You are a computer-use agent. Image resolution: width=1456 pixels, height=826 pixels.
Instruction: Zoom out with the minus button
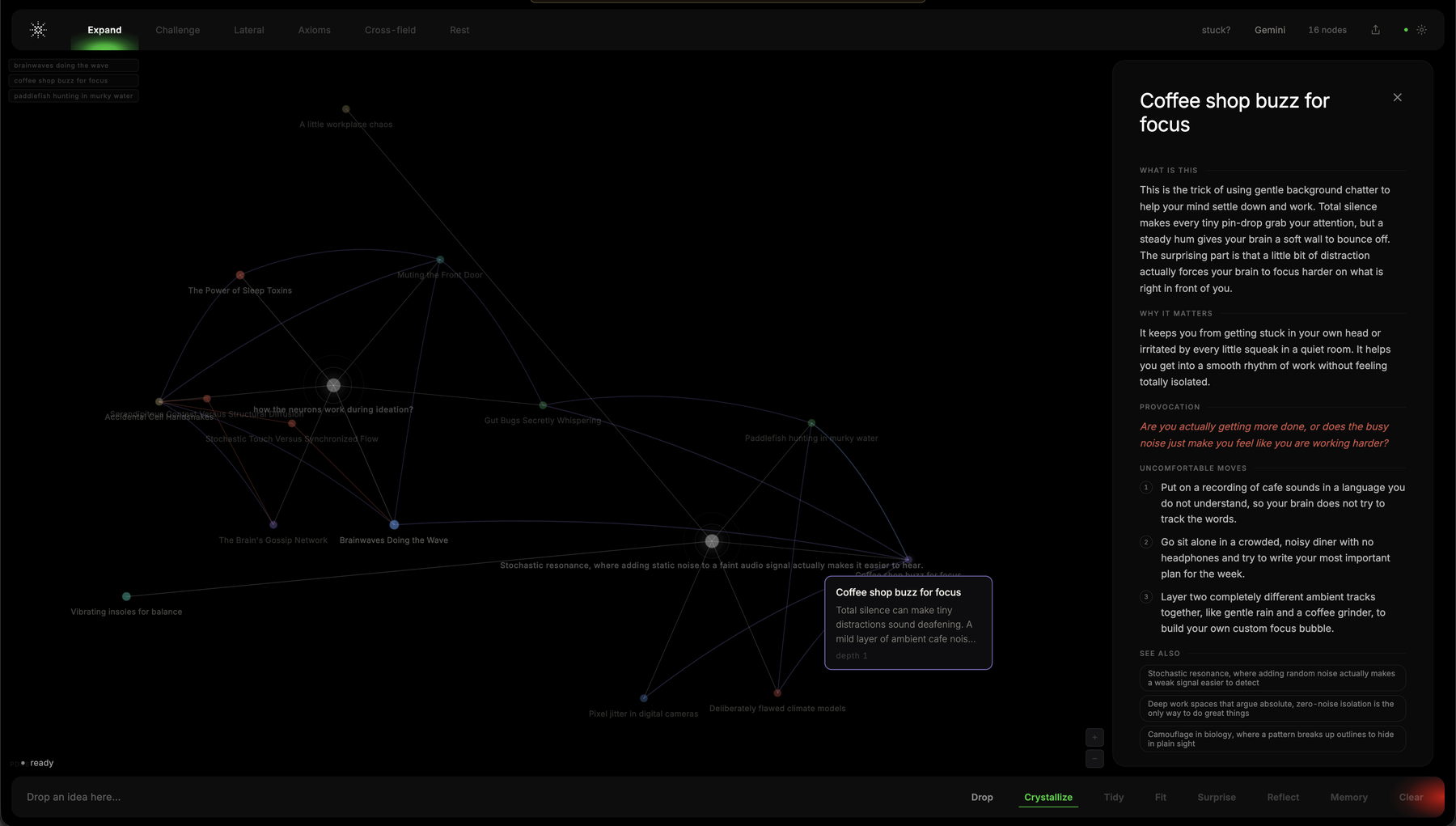point(1094,759)
